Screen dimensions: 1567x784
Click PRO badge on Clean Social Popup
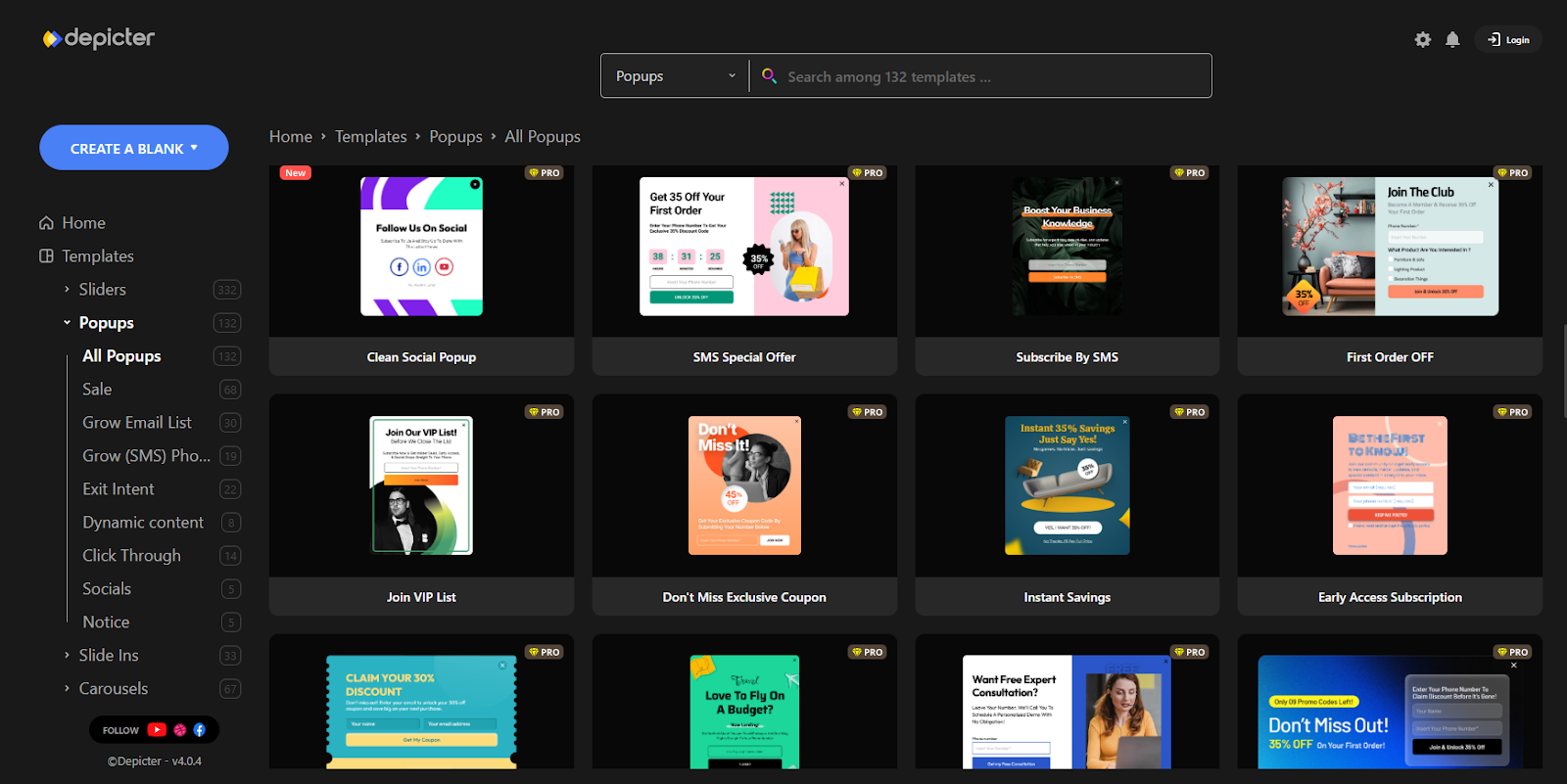point(545,172)
